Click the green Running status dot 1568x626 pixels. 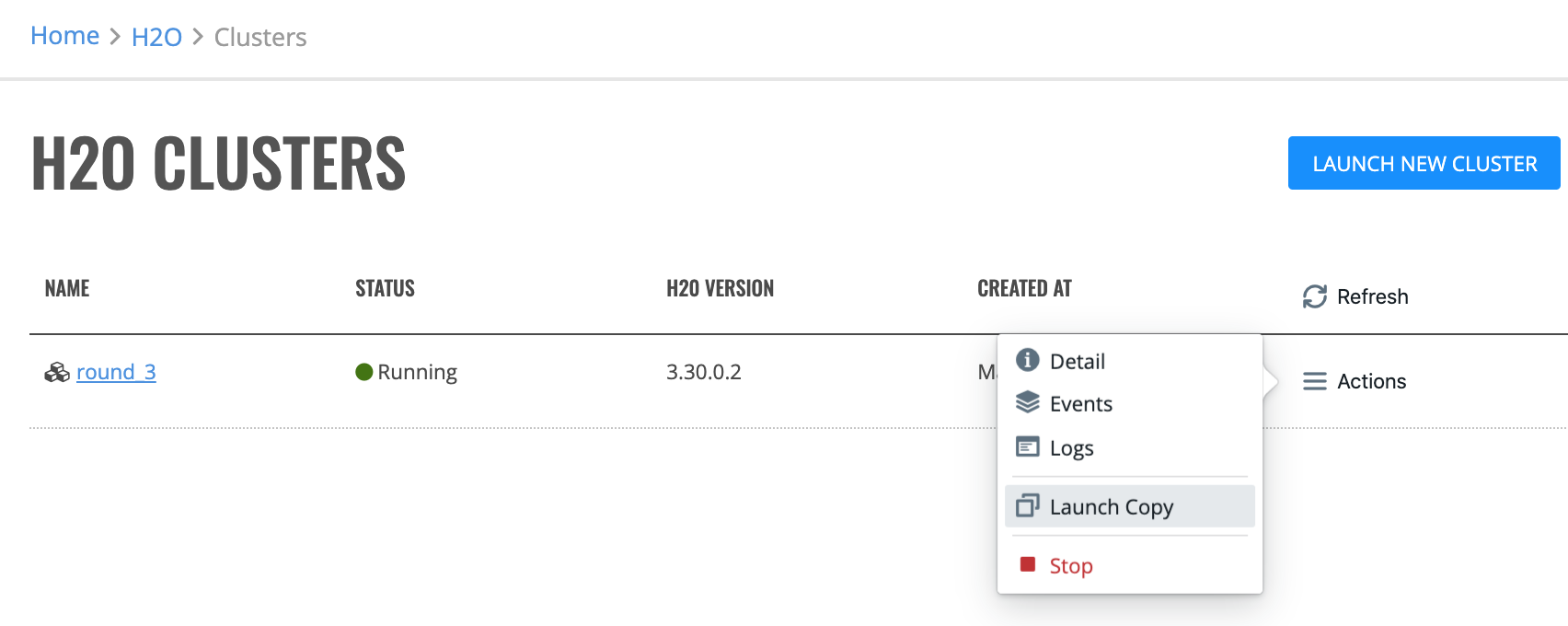tap(363, 372)
